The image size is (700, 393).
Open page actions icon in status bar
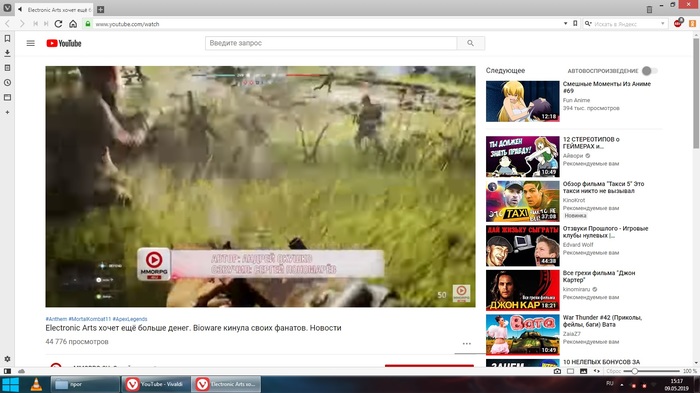[596, 371]
